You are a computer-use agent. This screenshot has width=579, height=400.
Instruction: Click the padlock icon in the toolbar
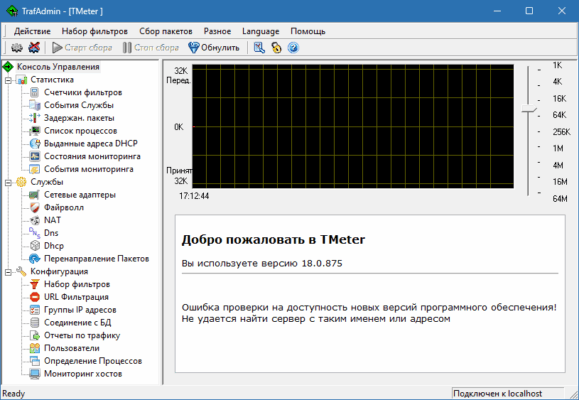coord(276,48)
